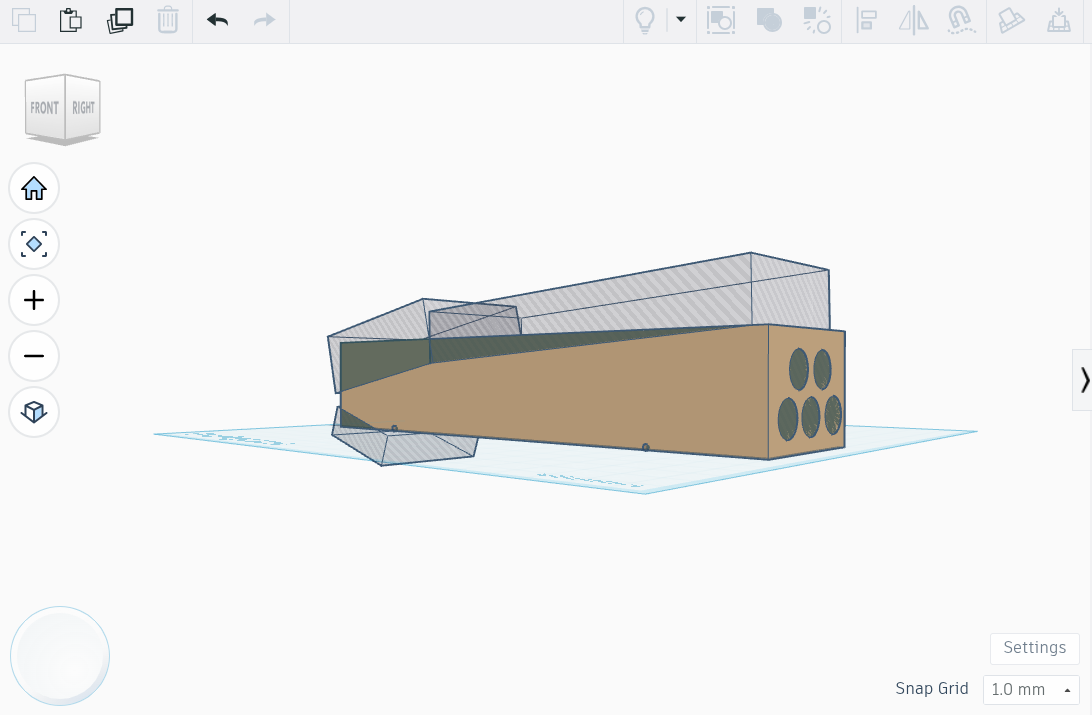Click the FRONT face of the view cube

click(x=45, y=108)
